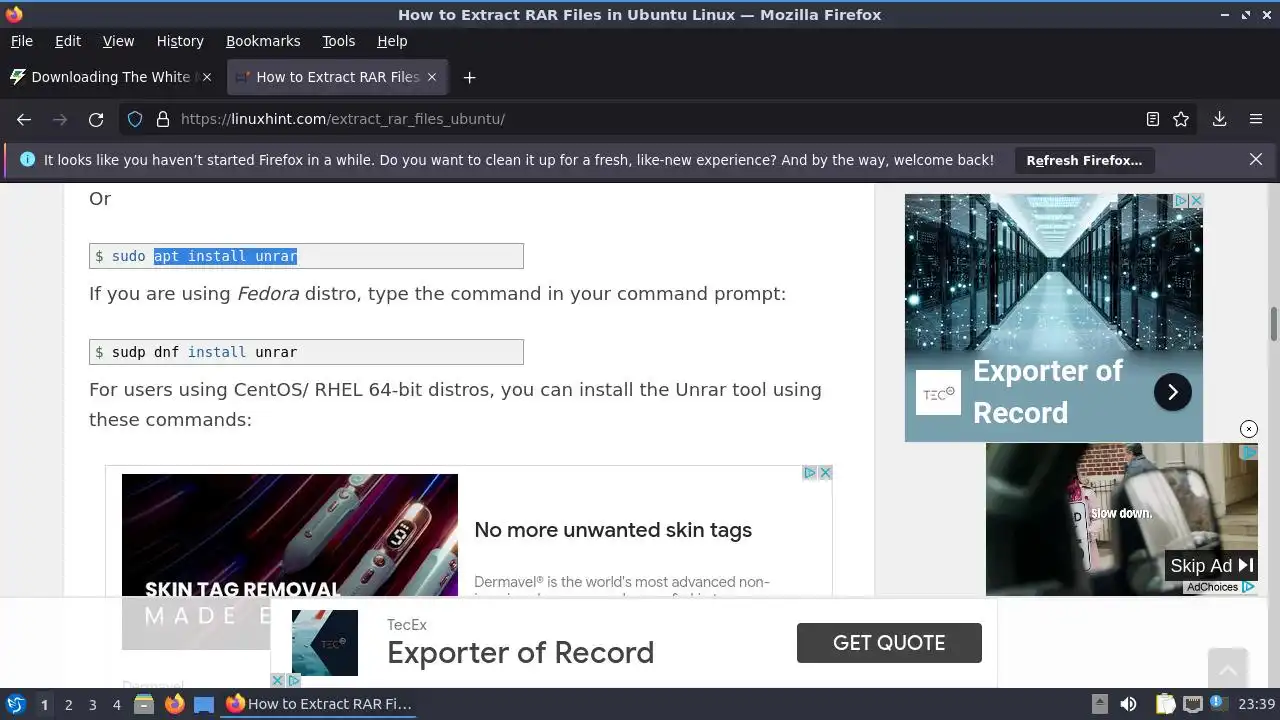Click the page vertical scrollbar thumb
The width and height of the screenshot is (1280, 720).
[1274, 325]
